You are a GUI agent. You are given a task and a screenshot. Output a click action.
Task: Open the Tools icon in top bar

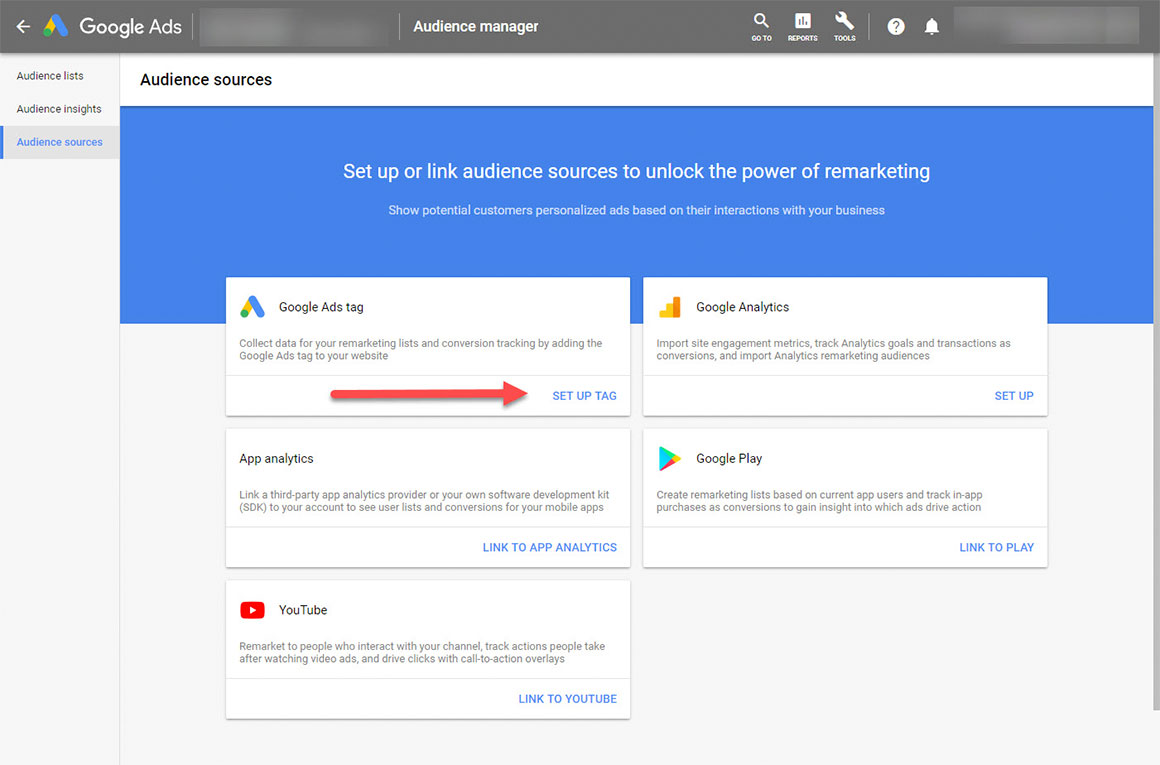pyautogui.click(x=844, y=25)
